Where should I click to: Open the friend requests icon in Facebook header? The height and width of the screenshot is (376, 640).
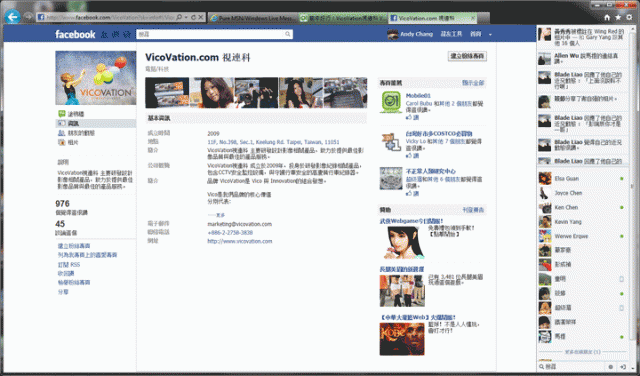click(104, 35)
